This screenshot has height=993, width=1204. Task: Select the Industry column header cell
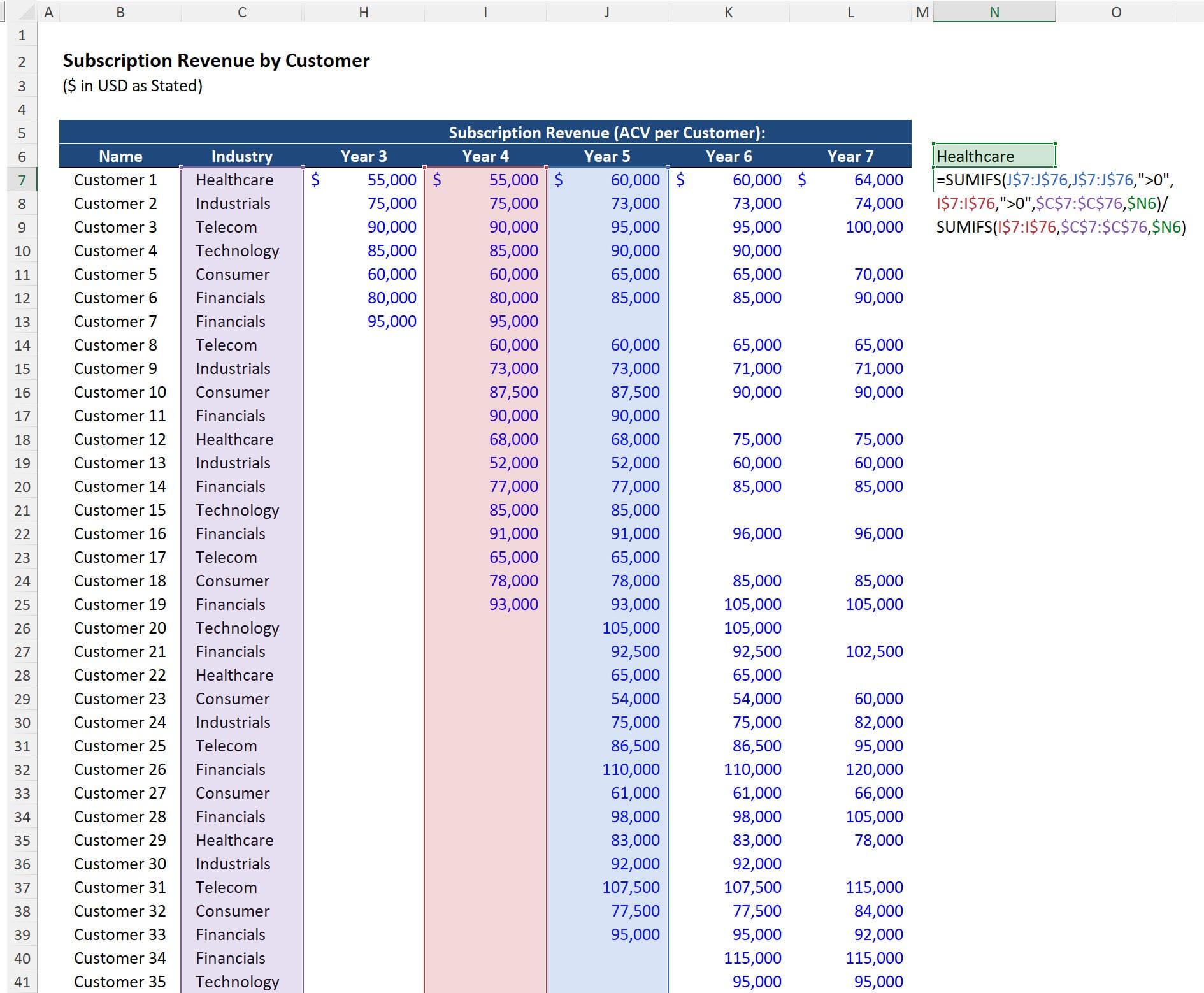(x=241, y=156)
